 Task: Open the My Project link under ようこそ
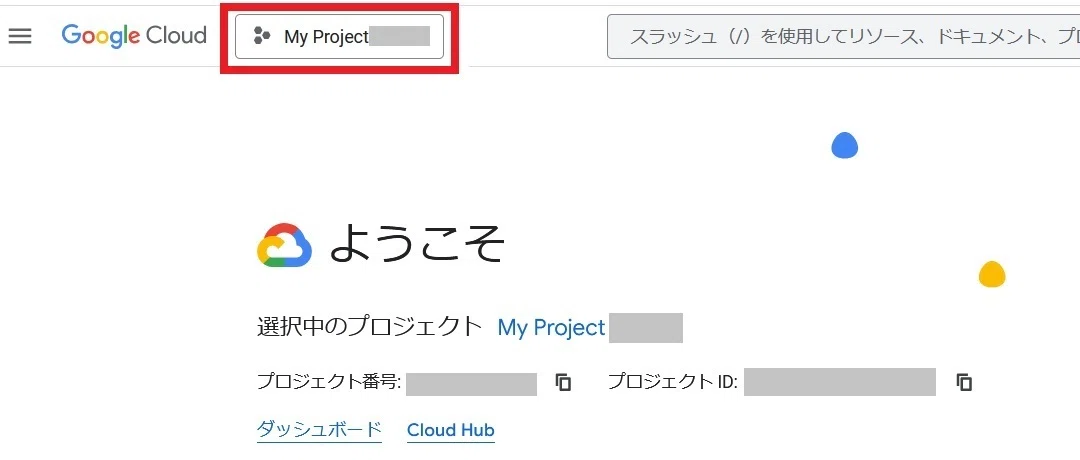[551, 327]
